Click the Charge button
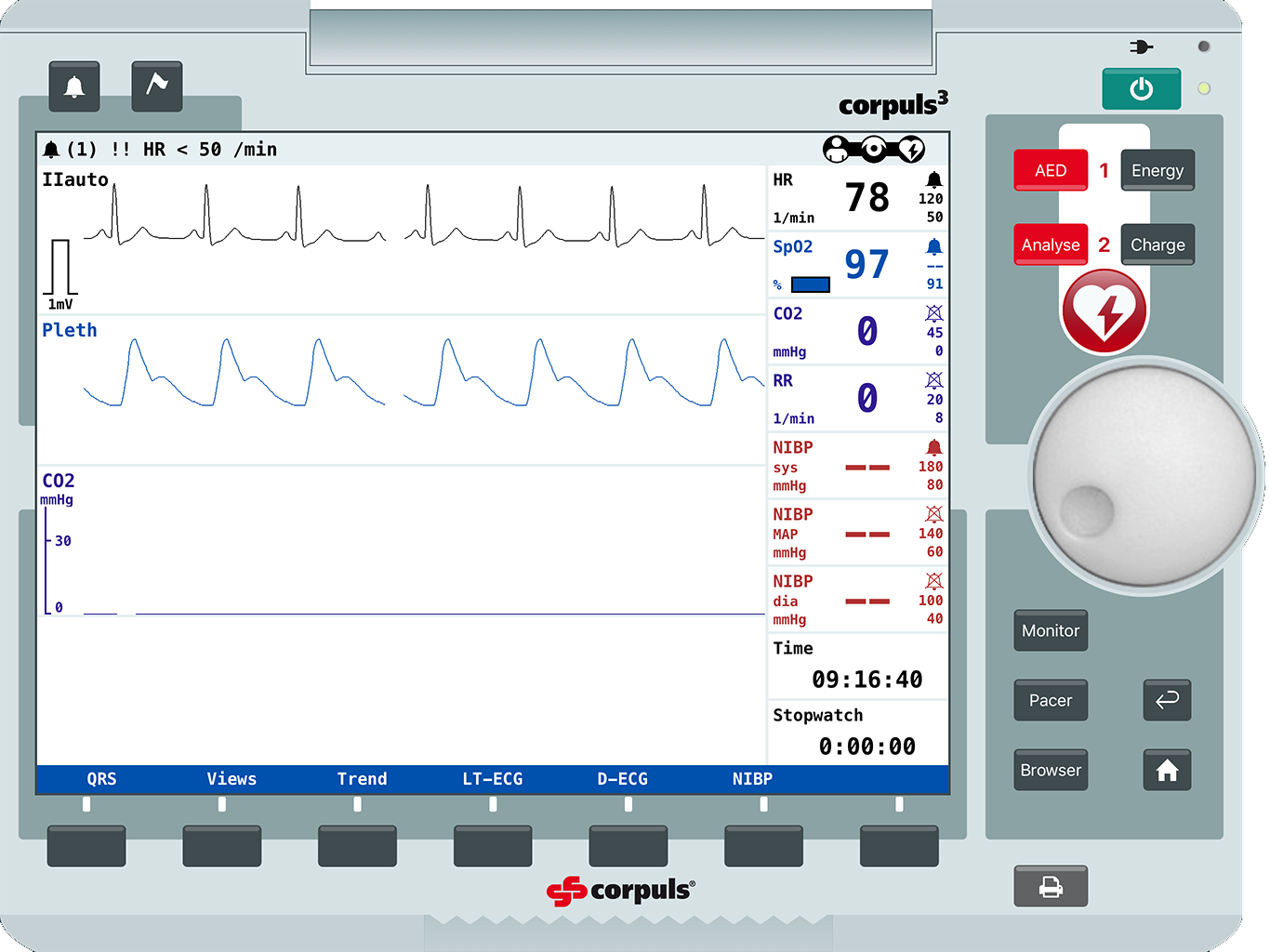 click(1158, 245)
